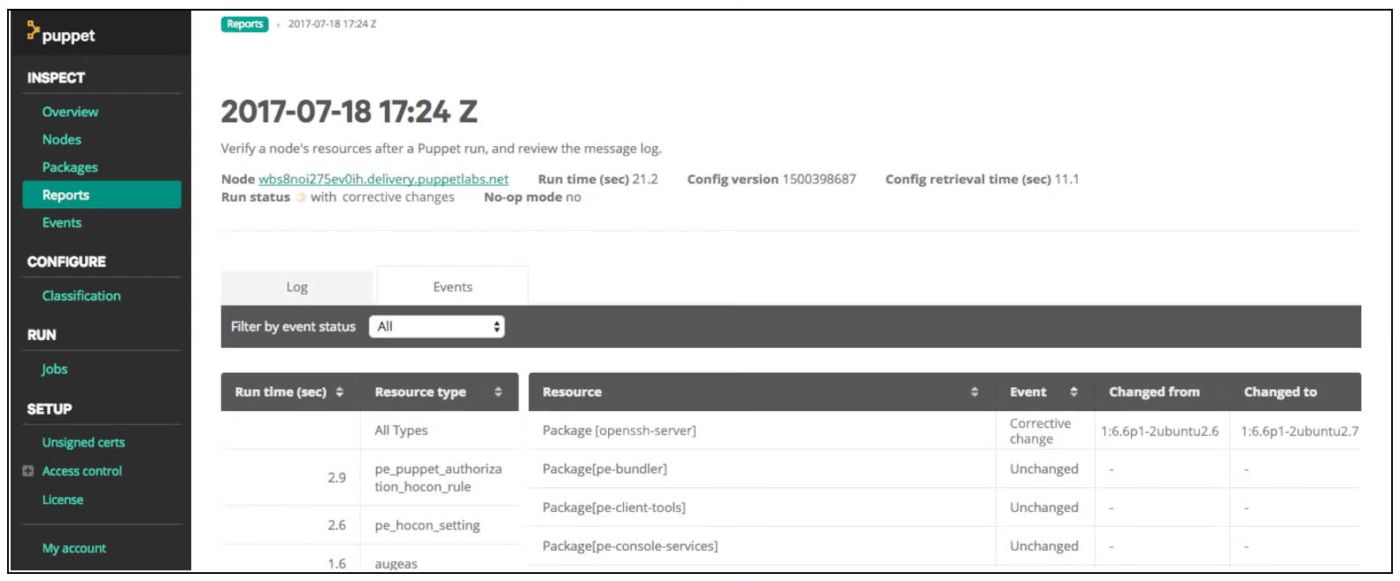Click the 2017-07-18 17:24 Z heading
This screenshot has width=1400, height=581.
(x=349, y=111)
